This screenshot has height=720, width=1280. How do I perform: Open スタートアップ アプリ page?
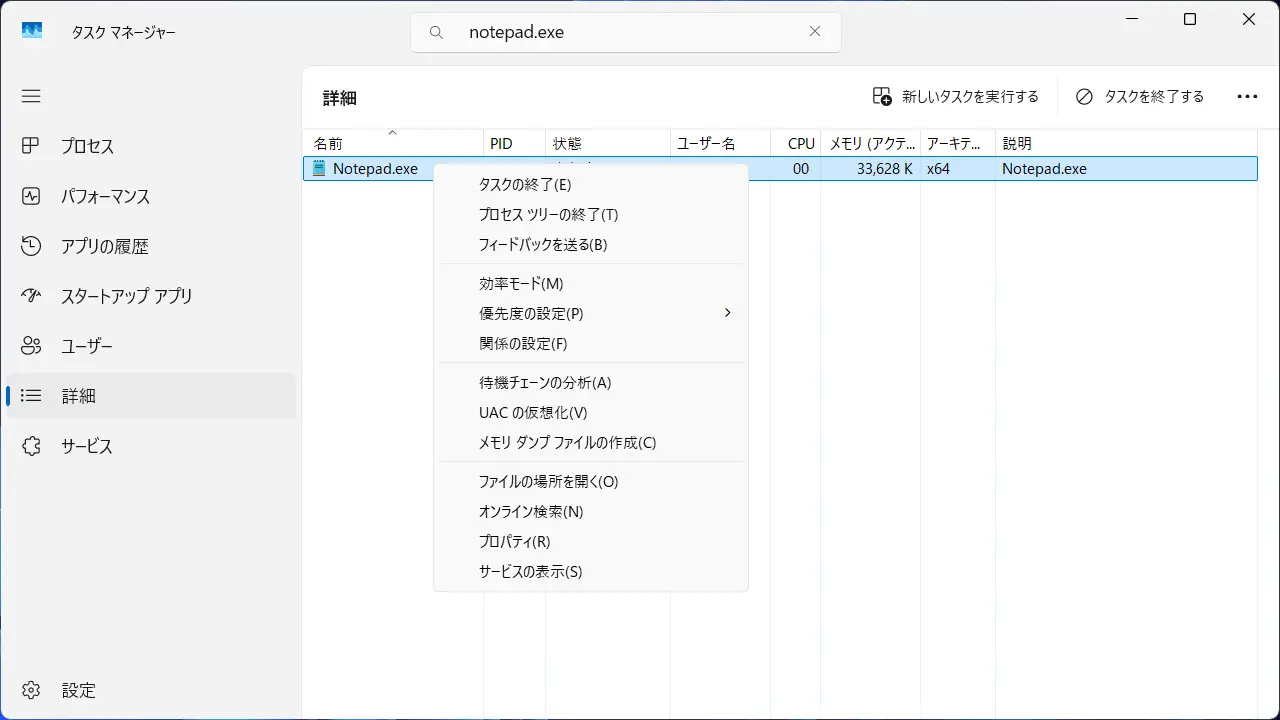pyautogui.click(x=151, y=296)
